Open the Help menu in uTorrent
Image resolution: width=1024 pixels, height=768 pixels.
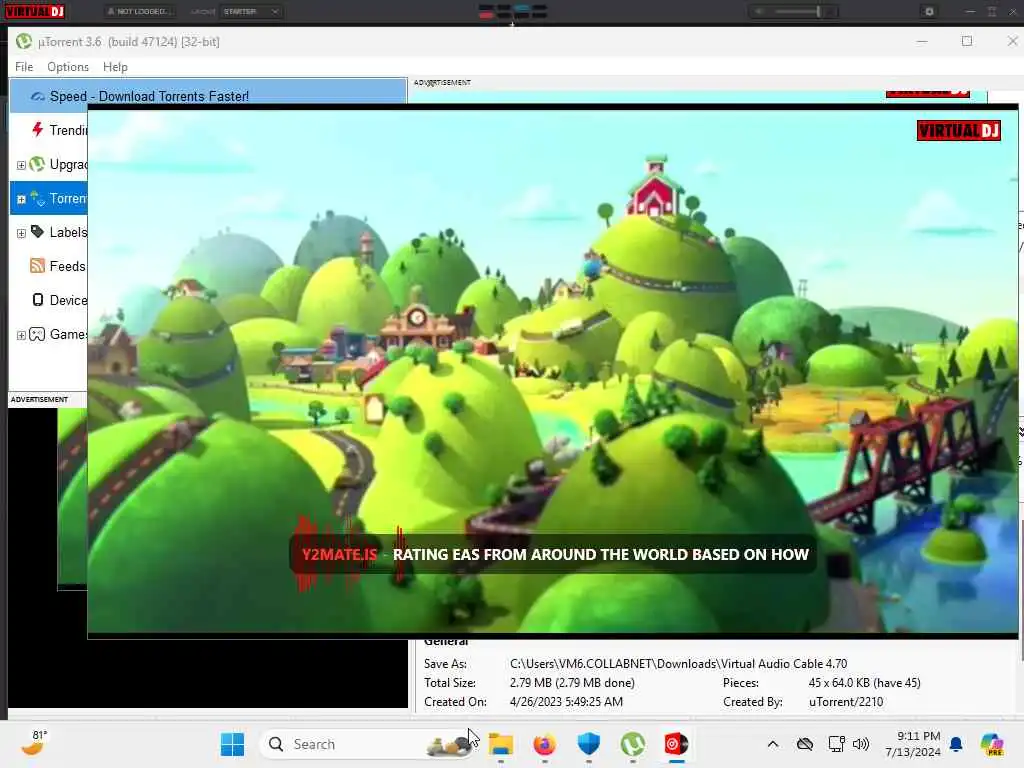pyautogui.click(x=115, y=67)
